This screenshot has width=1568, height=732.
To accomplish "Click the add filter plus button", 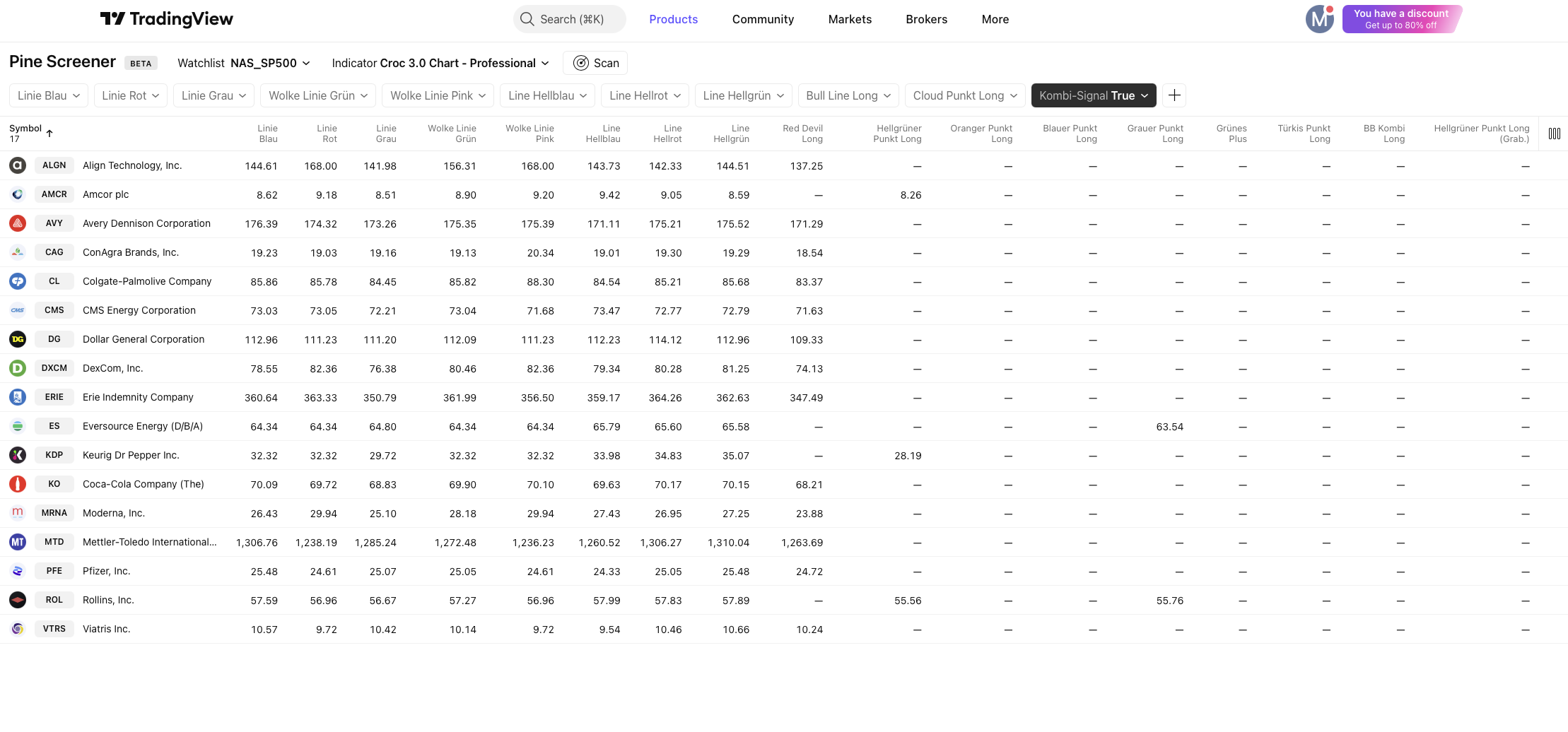I will [1174, 95].
